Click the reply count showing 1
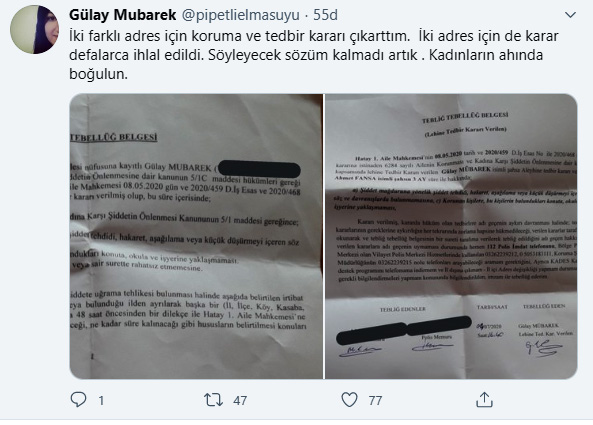The height and width of the screenshot is (425, 593). point(101,400)
